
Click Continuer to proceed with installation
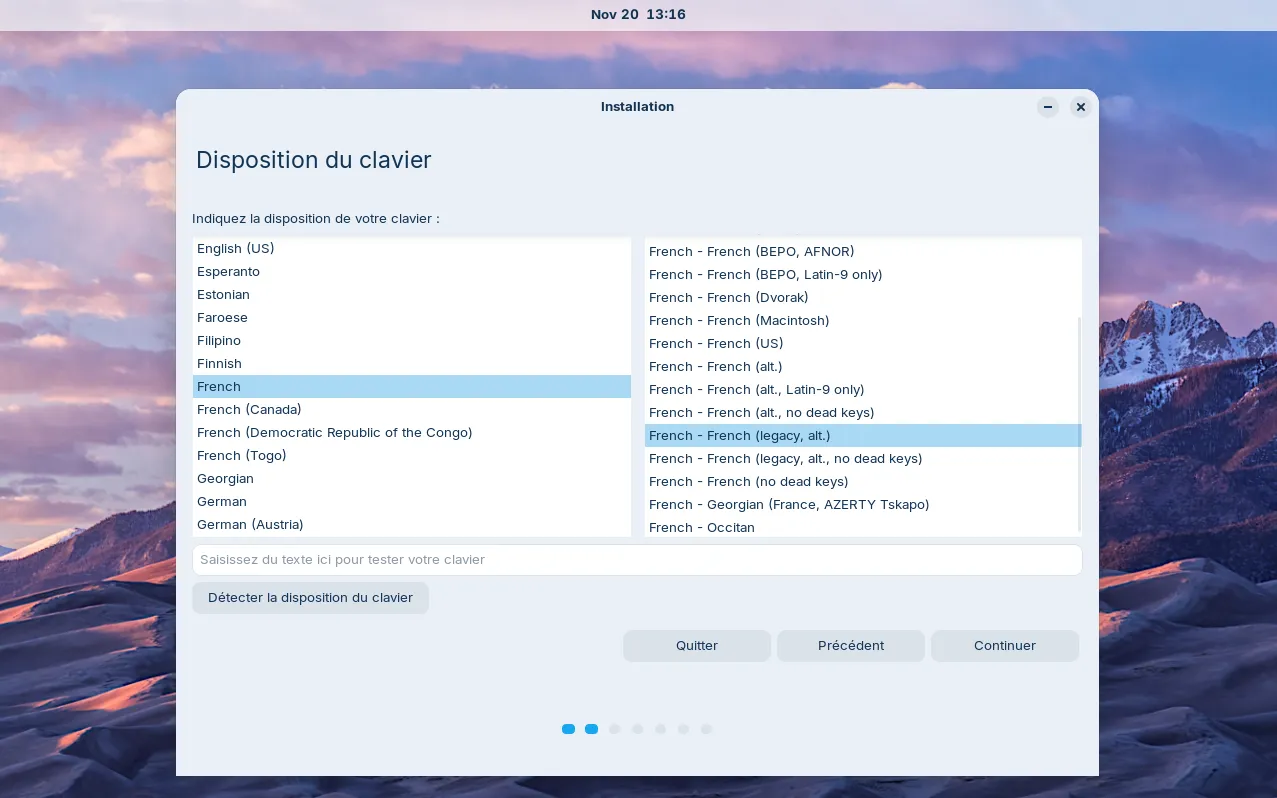tap(1004, 645)
